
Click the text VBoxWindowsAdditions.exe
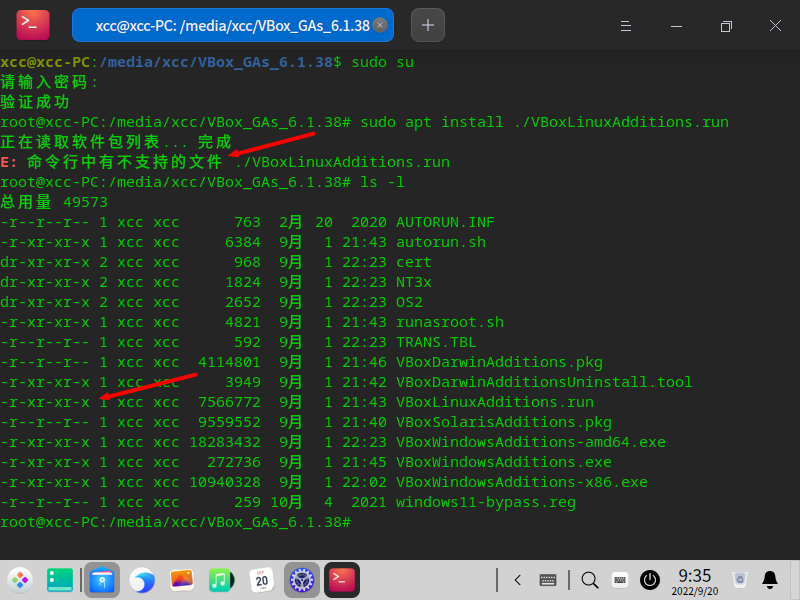pyautogui.click(x=504, y=462)
